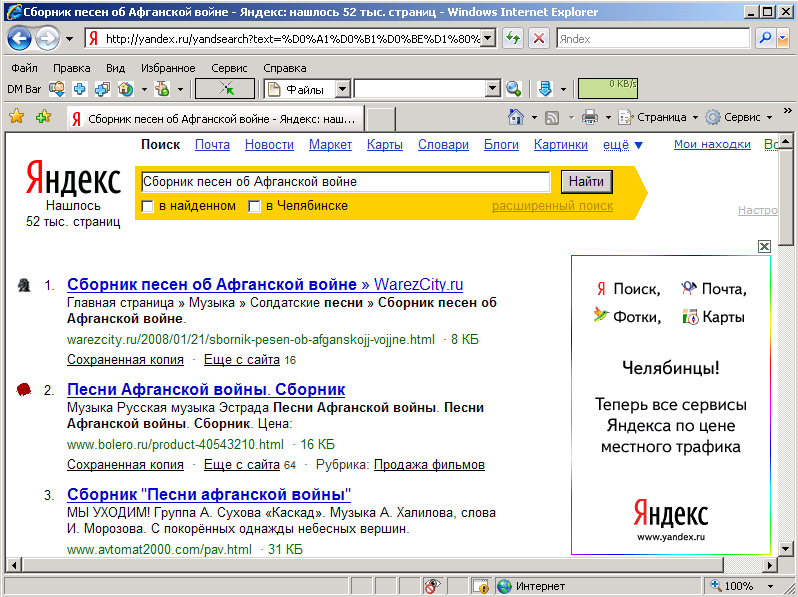Open the Вид menu

tap(116, 68)
